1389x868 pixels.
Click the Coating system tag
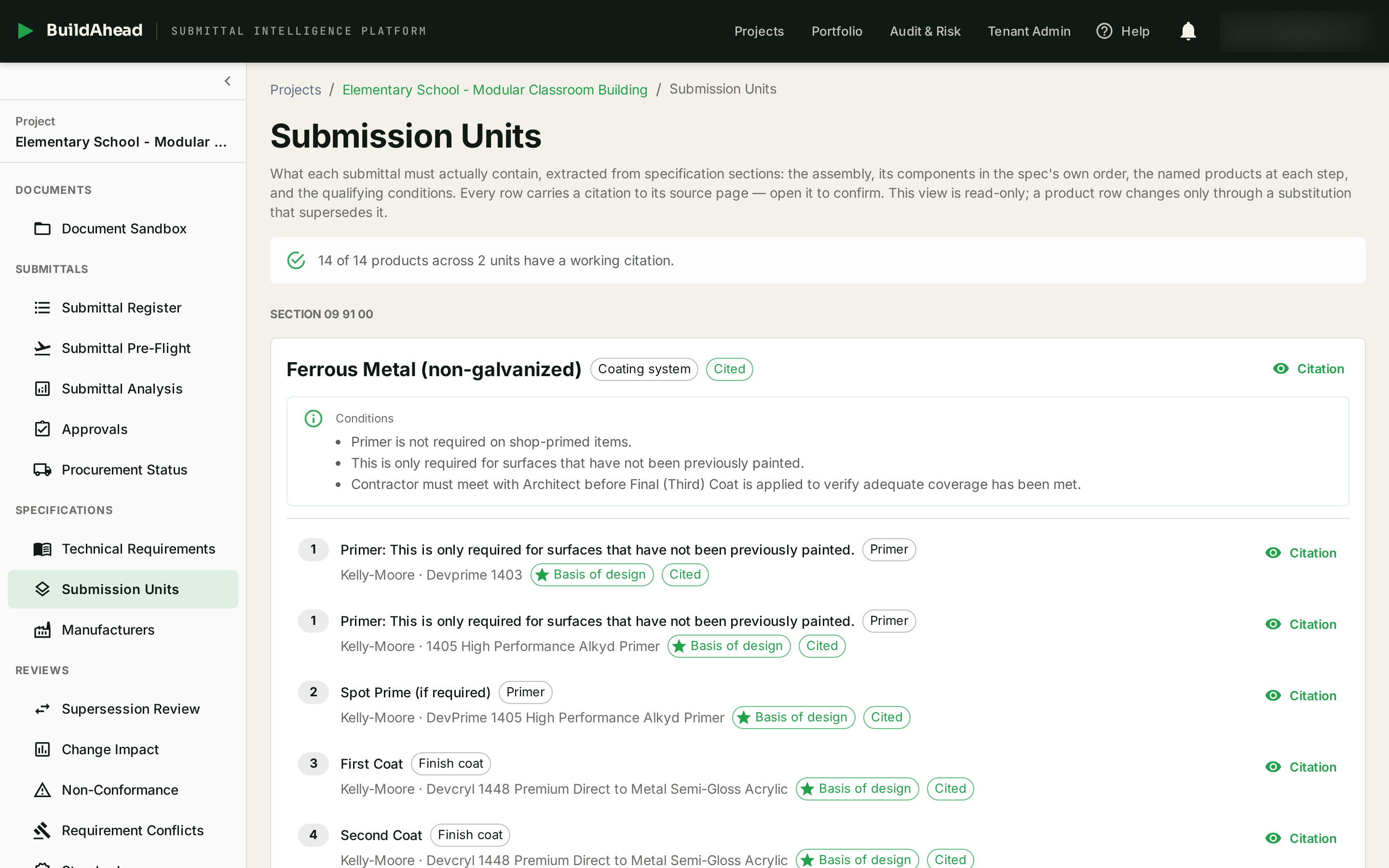coord(644,369)
